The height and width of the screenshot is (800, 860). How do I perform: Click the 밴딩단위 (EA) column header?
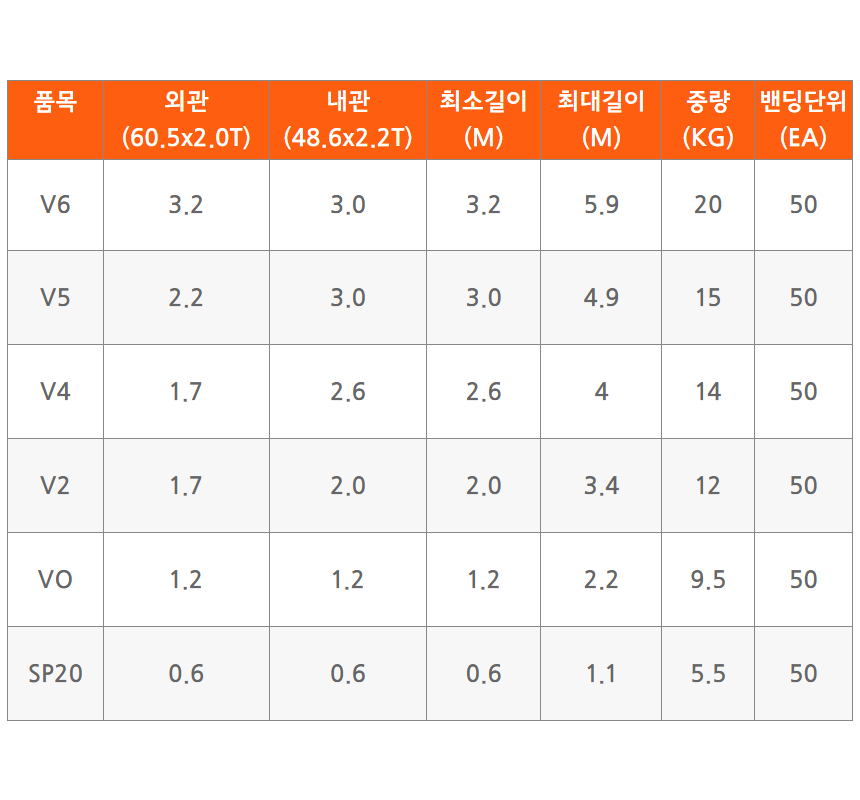pyautogui.click(x=803, y=120)
